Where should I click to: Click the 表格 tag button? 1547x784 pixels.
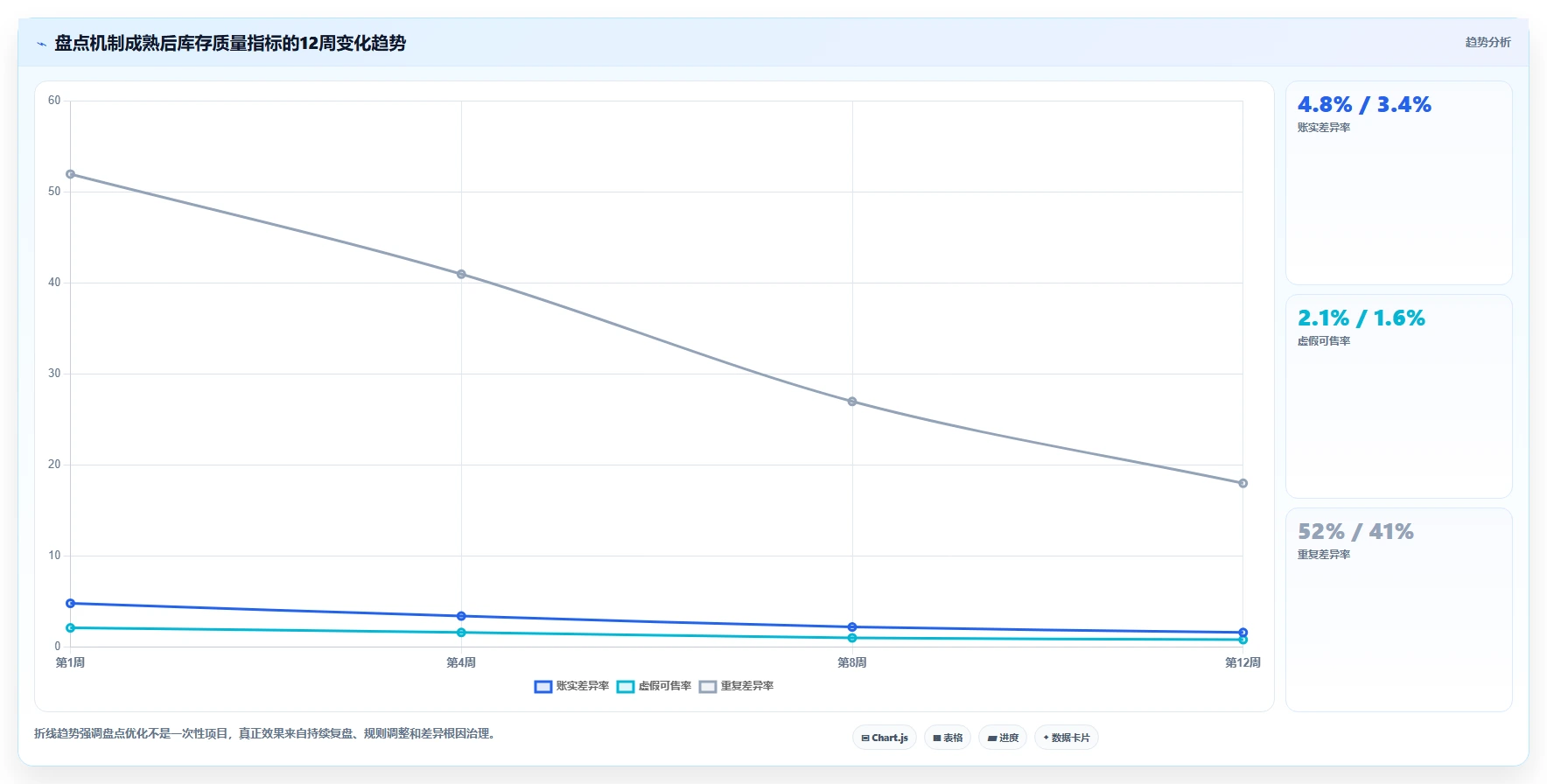coord(948,738)
